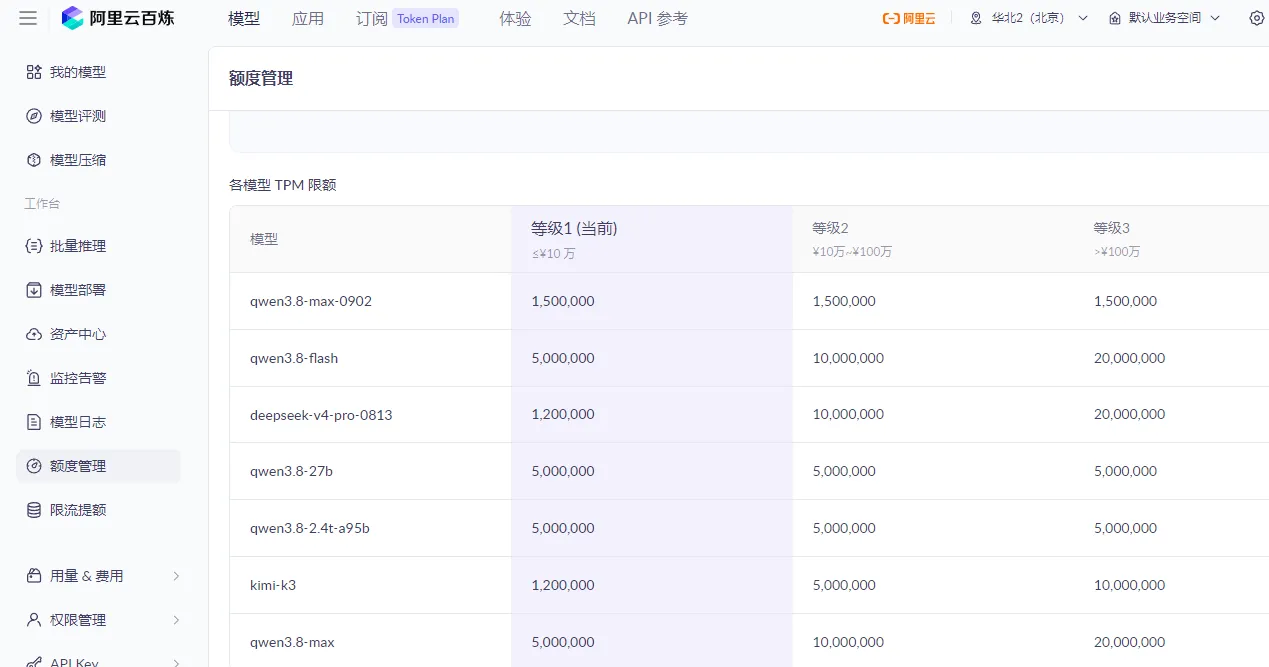Image resolution: width=1269 pixels, height=667 pixels.
Task: Click model name deepseek-v4-pro-0813
Action: point(321,414)
